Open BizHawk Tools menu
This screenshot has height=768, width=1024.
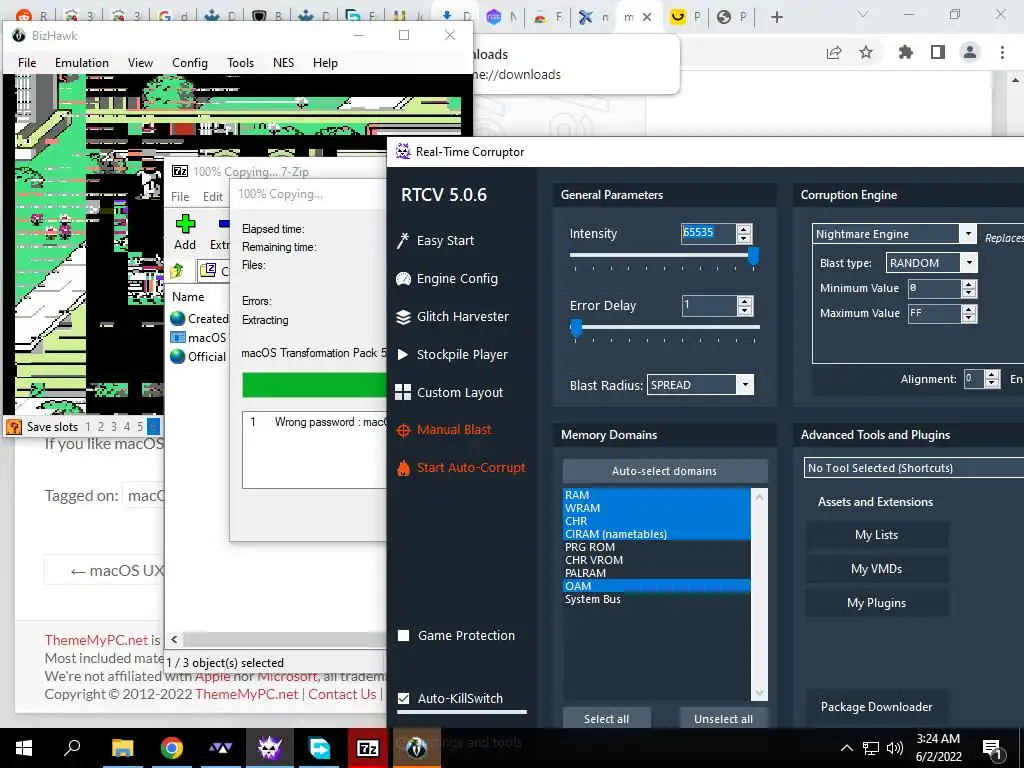pyautogui.click(x=240, y=63)
